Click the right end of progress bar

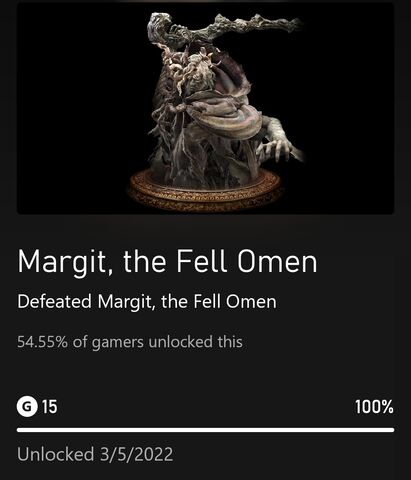coord(392,430)
